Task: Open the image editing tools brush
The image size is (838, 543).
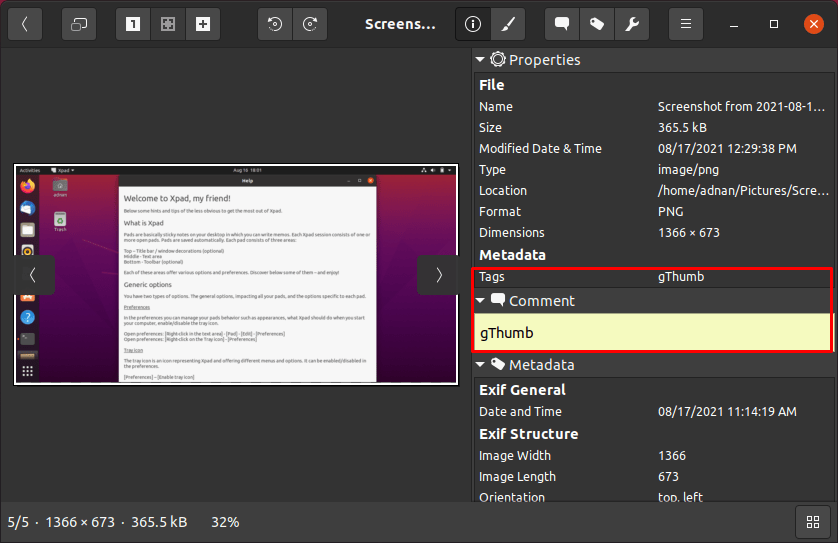Action: tap(508, 24)
